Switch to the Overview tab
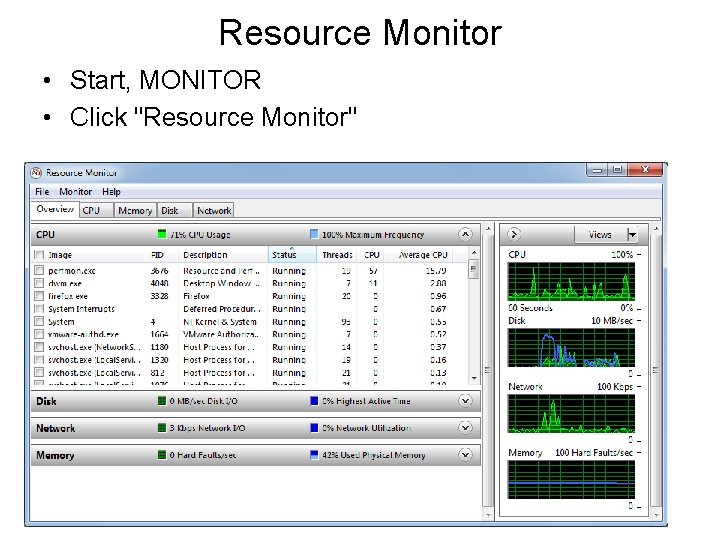This screenshot has width=720, height=540. pos(55,209)
